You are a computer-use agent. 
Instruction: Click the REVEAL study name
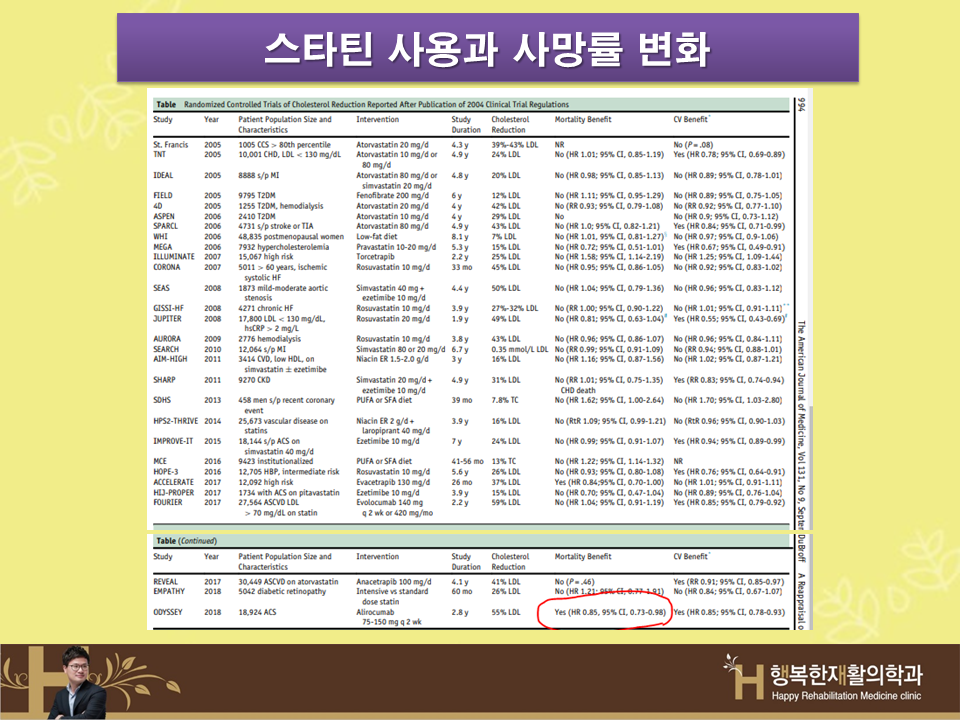[165, 582]
